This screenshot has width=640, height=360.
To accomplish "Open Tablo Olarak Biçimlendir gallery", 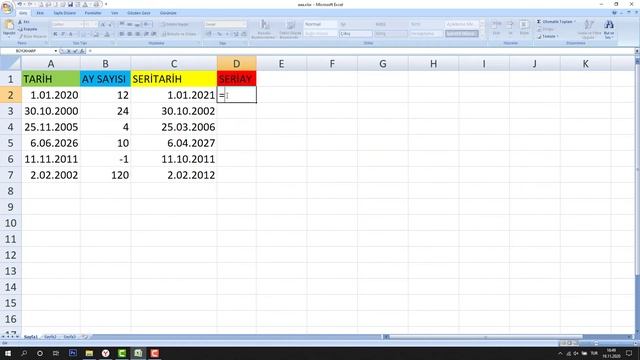I will point(290,29).
